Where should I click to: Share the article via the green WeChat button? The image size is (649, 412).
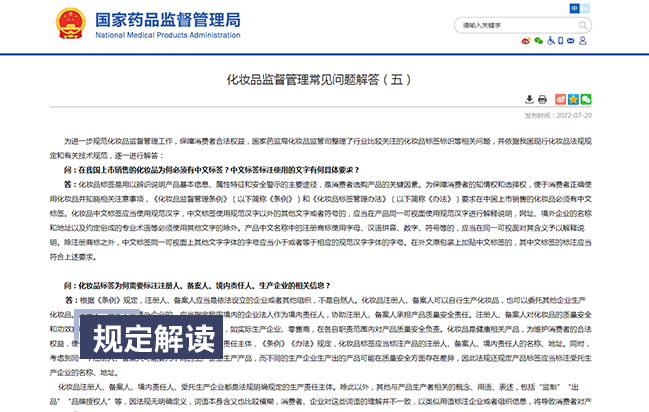click(586, 99)
